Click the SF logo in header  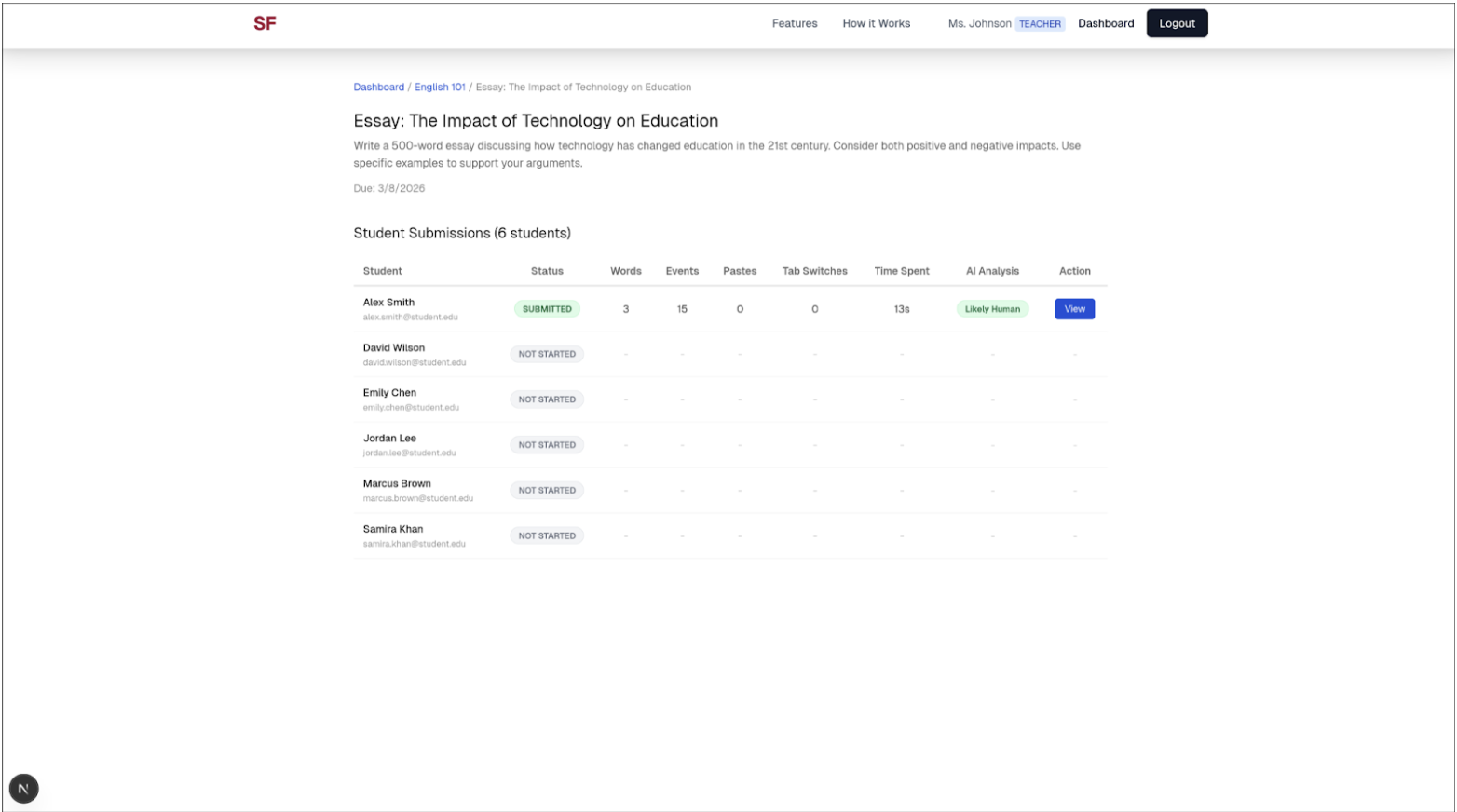click(x=265, y=23)
